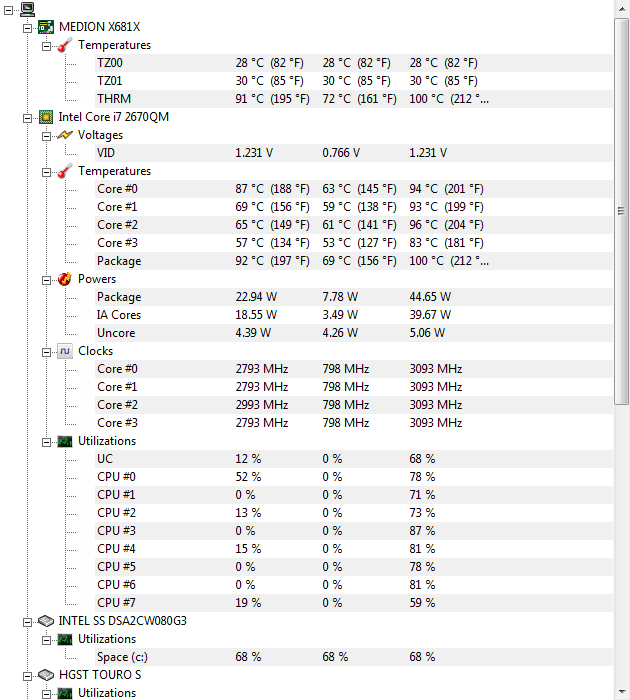
Task: Collapse the Intel Core i7 2670QM node
Action: [28, 117]
